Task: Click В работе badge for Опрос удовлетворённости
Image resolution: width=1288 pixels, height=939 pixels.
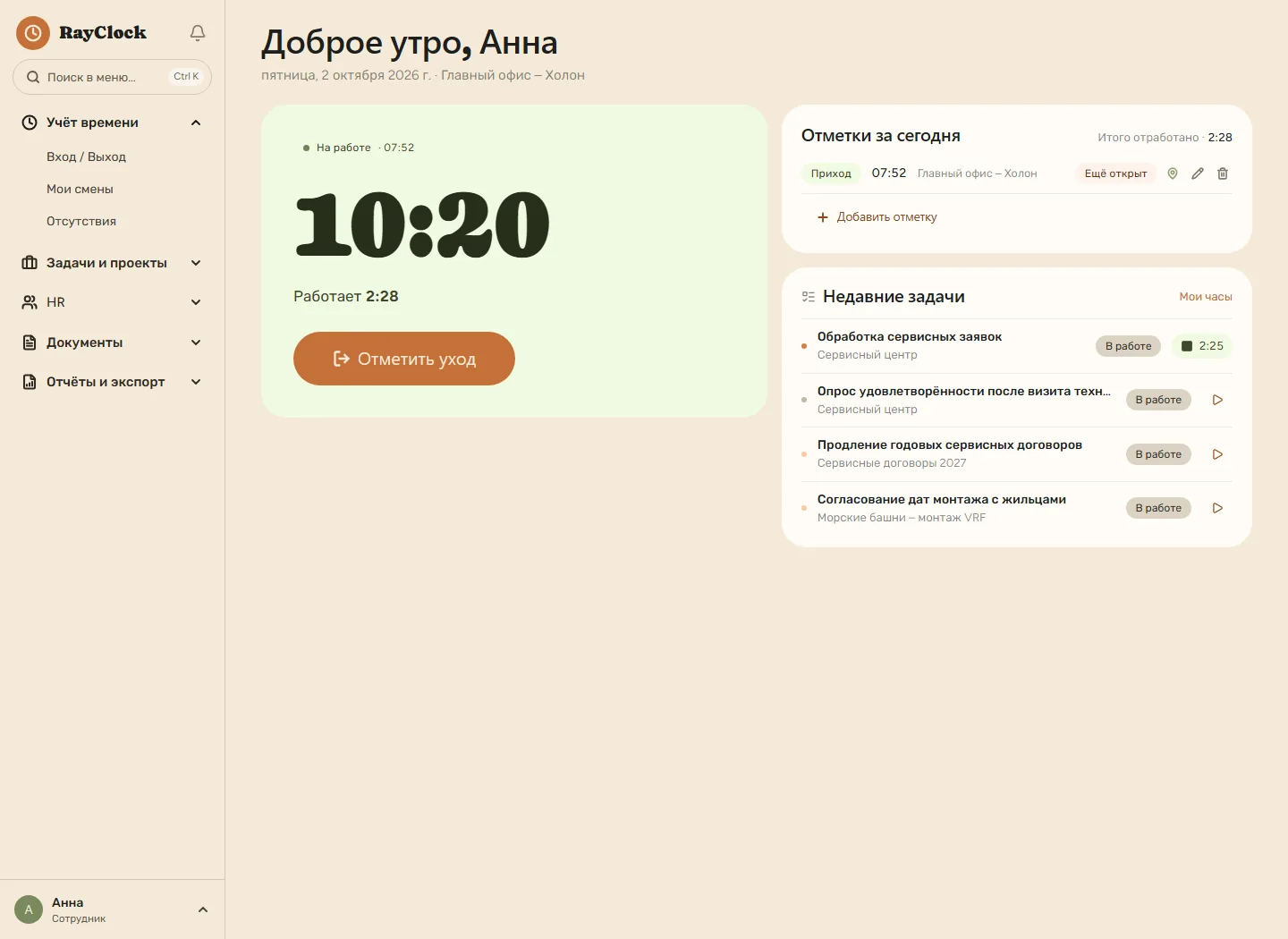Action: [x=1158, y=400]
